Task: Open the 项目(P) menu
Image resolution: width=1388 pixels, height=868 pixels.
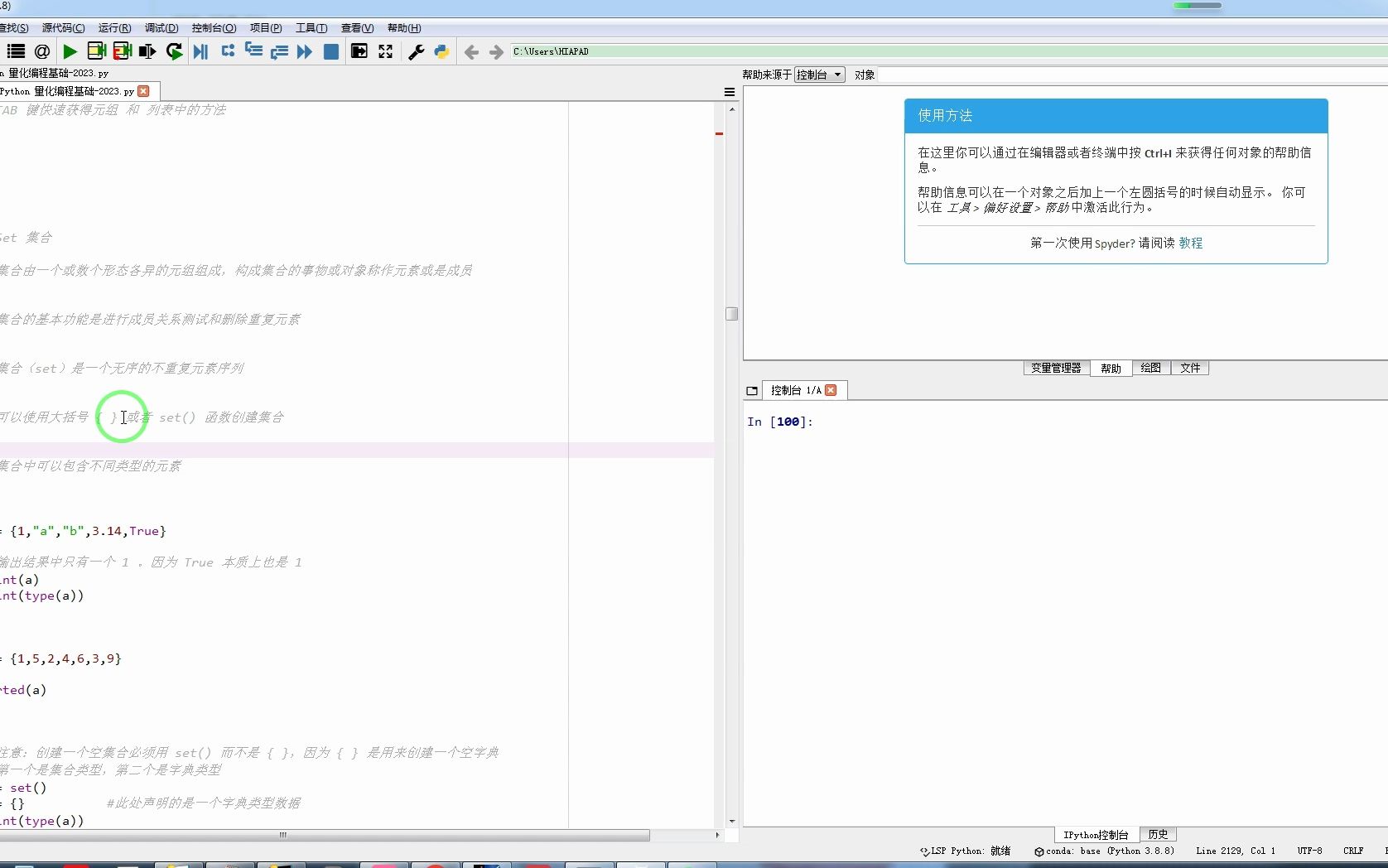Action: coord(266,28)
